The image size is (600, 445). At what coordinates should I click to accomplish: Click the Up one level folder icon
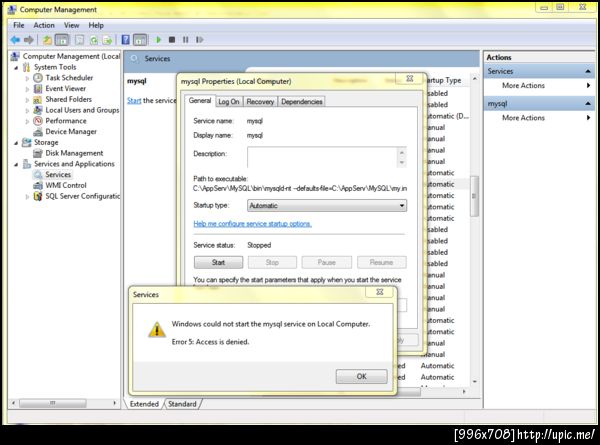47,39
